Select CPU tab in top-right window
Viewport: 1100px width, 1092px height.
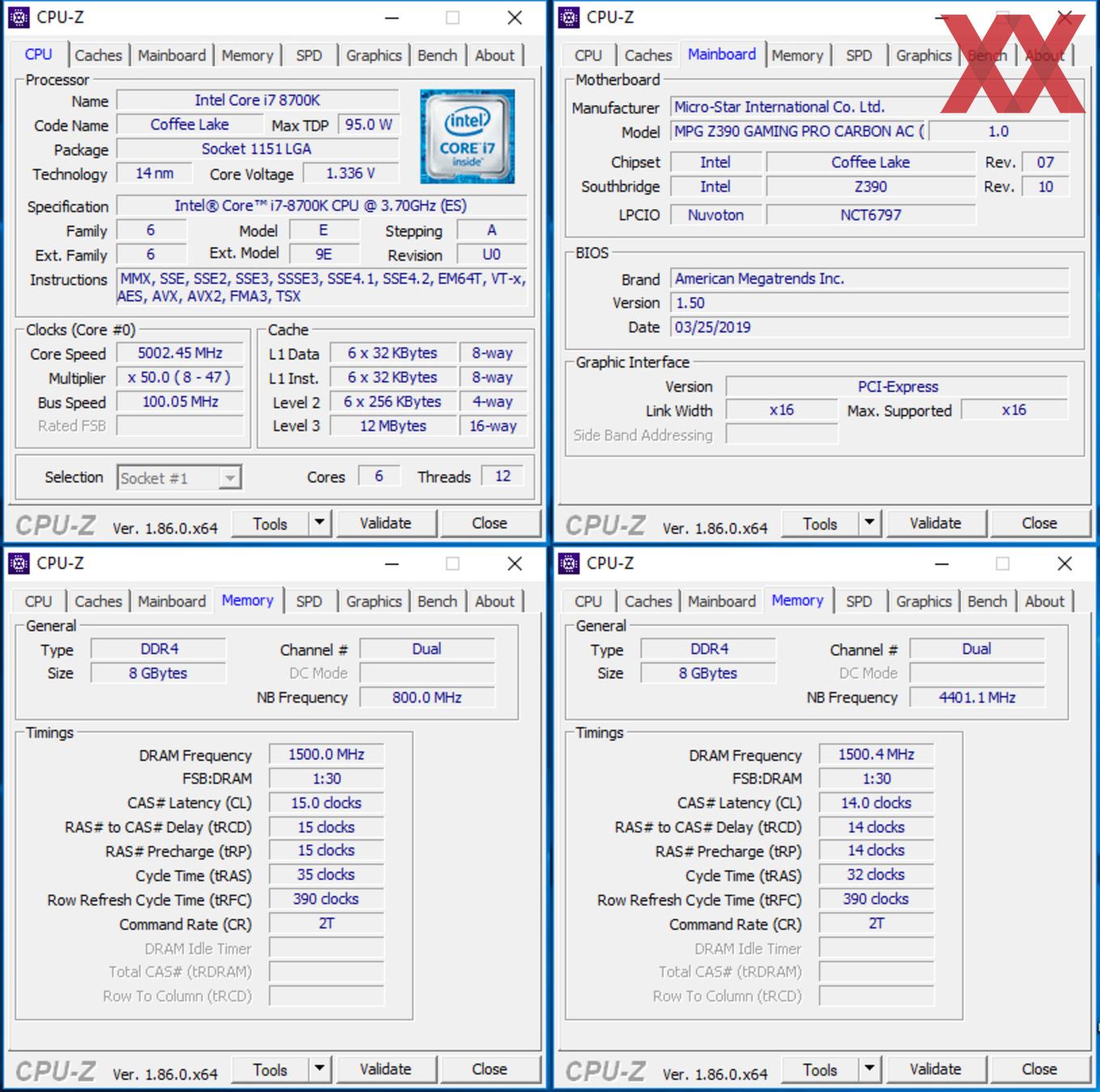point(588,55)
